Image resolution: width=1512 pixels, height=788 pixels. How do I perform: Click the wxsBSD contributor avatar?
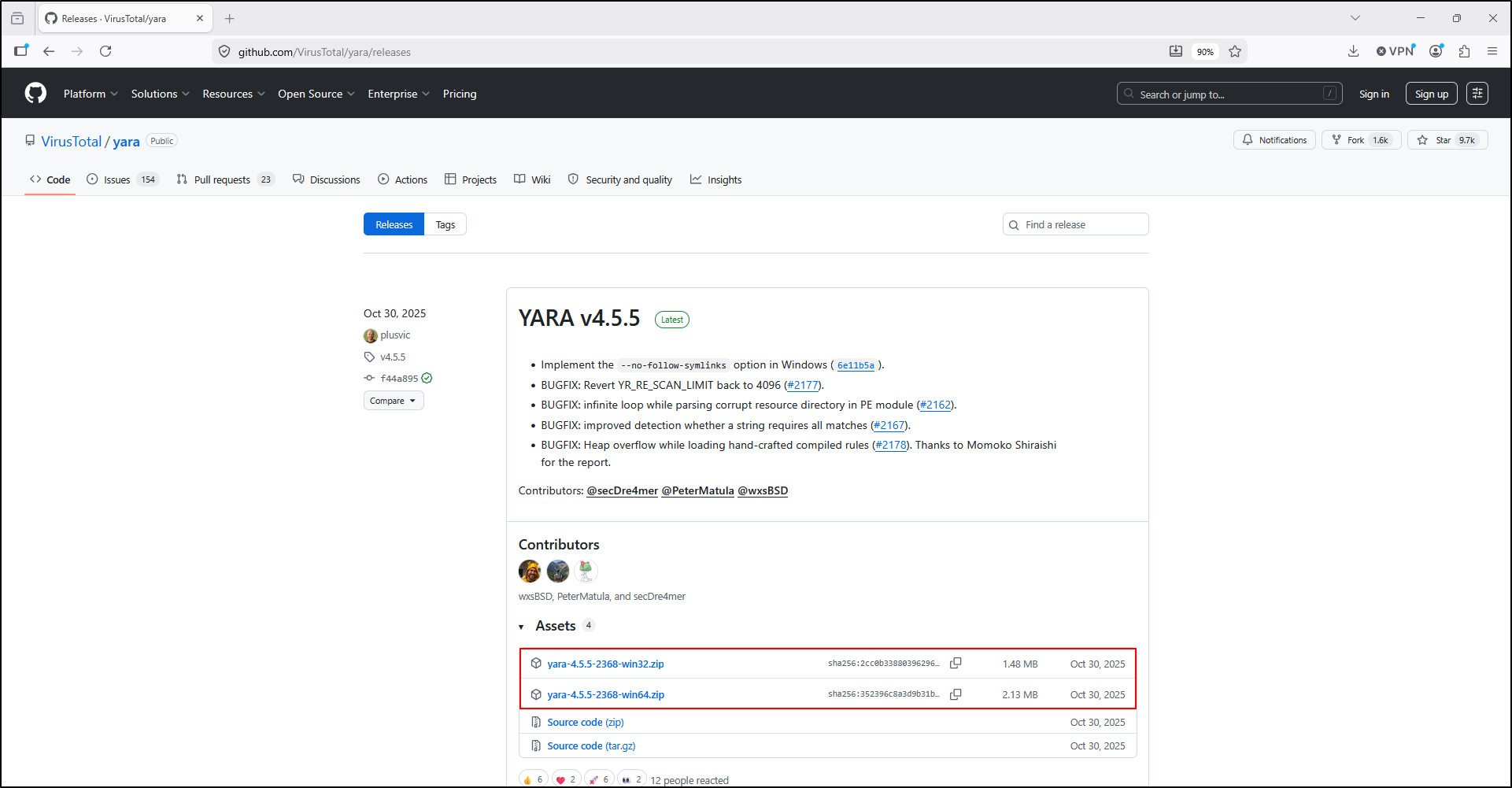(530, 571)
